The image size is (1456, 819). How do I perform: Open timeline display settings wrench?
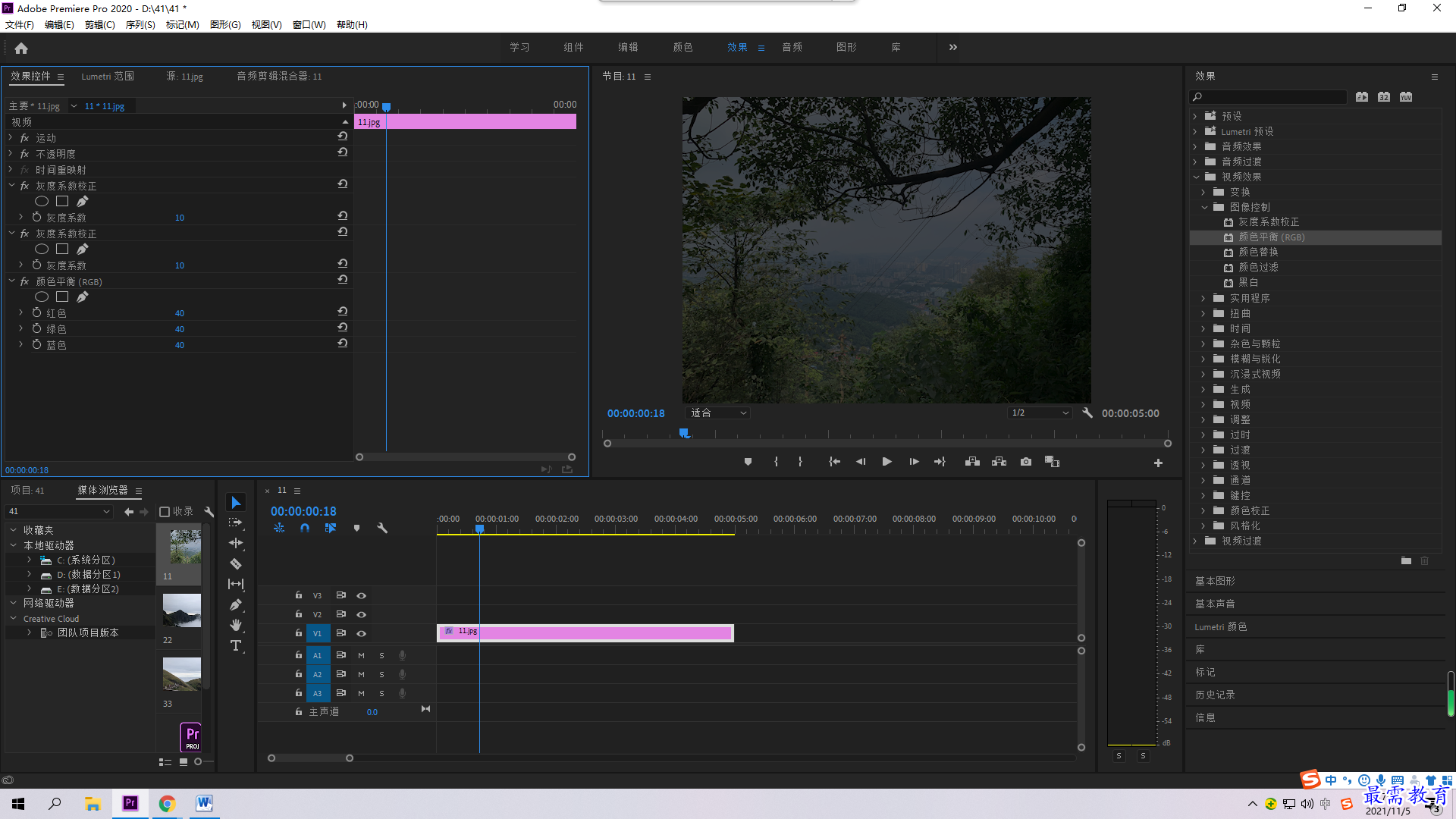(x=382, y=529)
